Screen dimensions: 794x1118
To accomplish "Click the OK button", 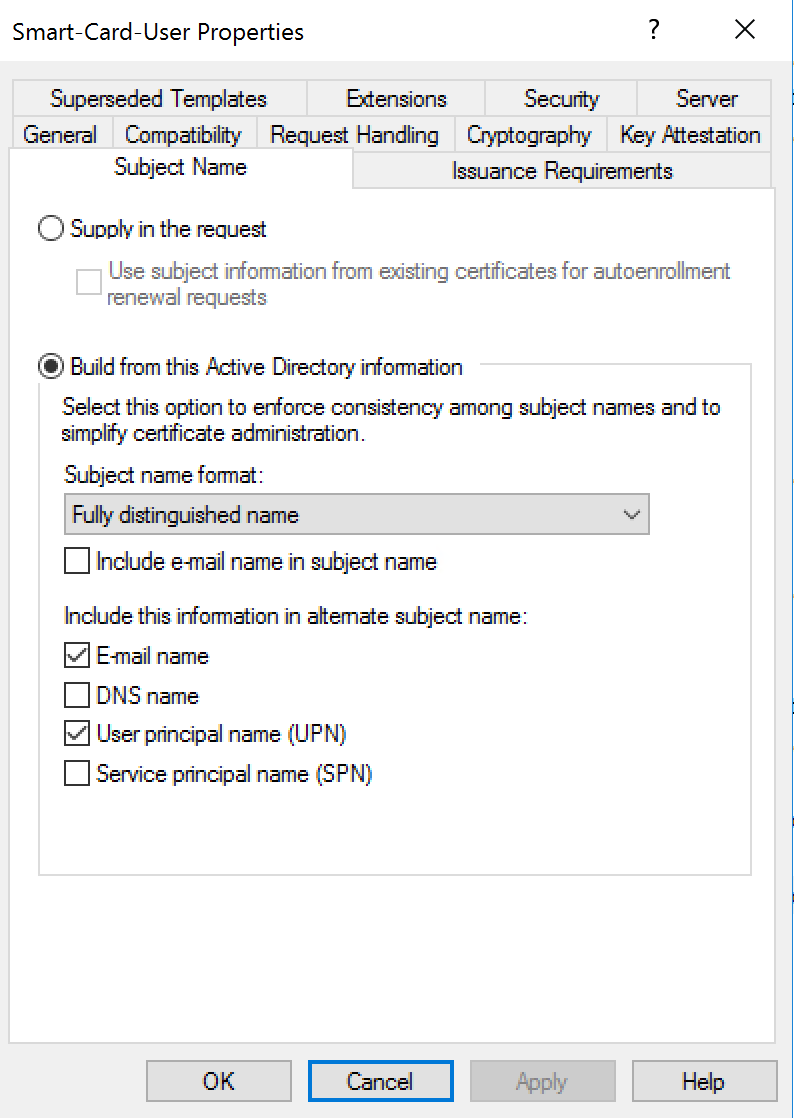I will pos(218,1081).
